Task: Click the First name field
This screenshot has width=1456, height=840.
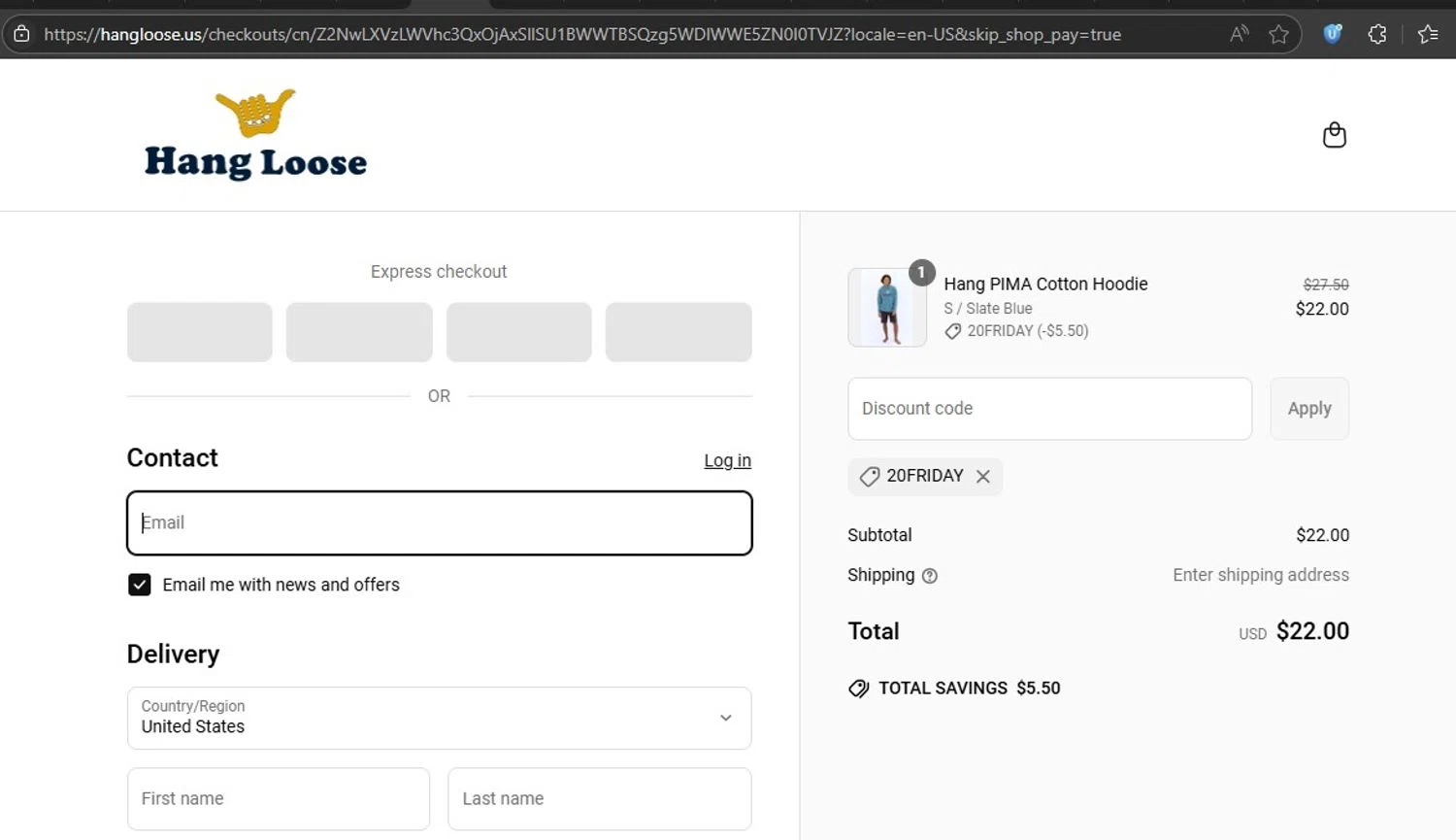Action: click(x=279, y=799)
